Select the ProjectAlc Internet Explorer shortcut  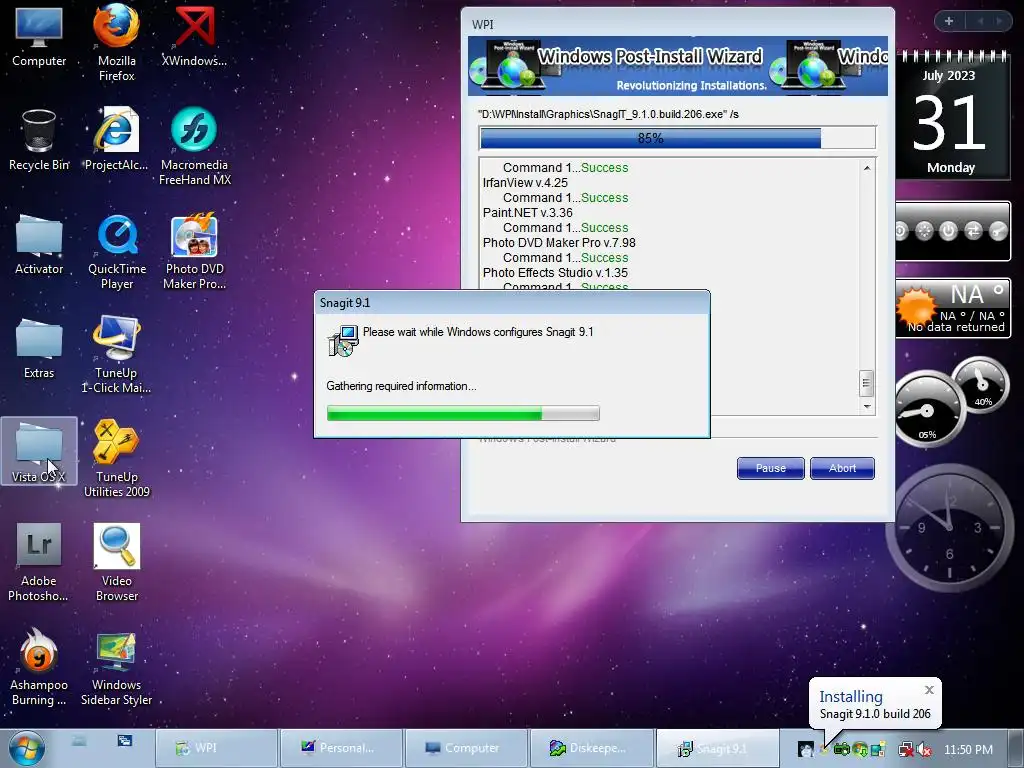tap(116, 140)
